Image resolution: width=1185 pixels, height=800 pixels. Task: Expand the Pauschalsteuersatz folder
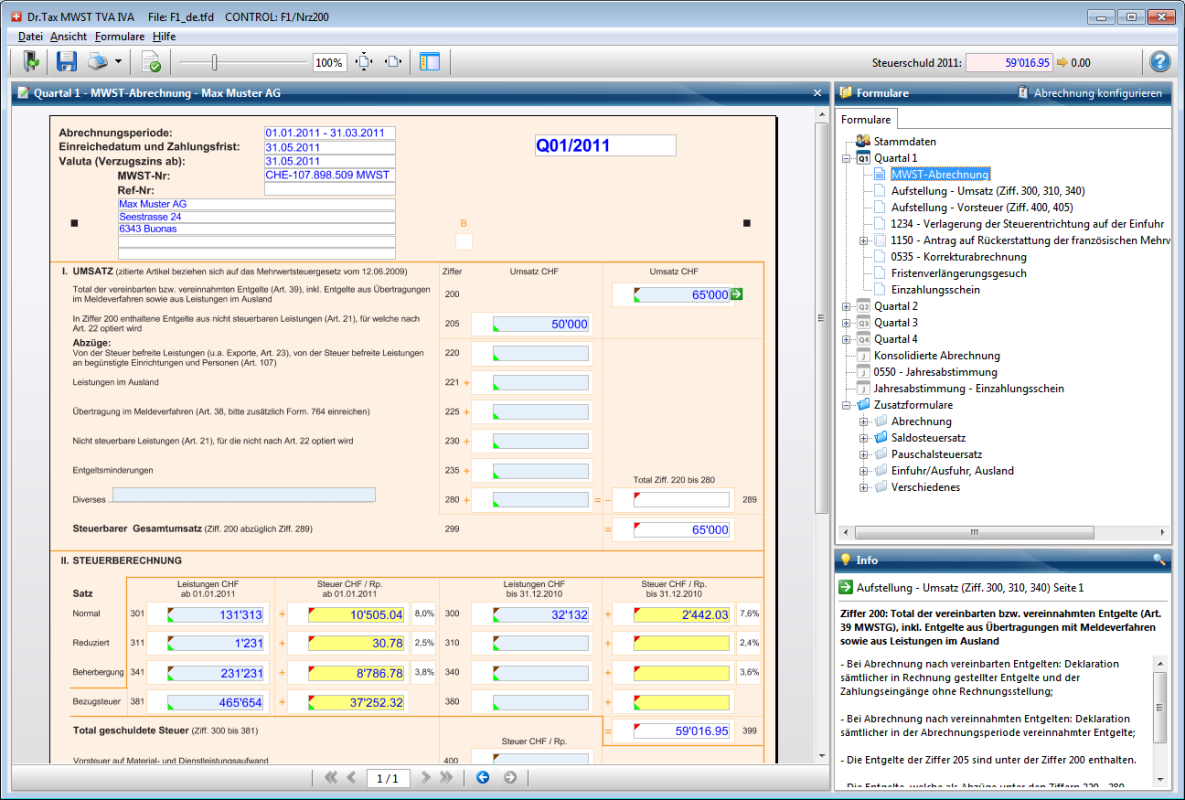(x=863, y=455)
